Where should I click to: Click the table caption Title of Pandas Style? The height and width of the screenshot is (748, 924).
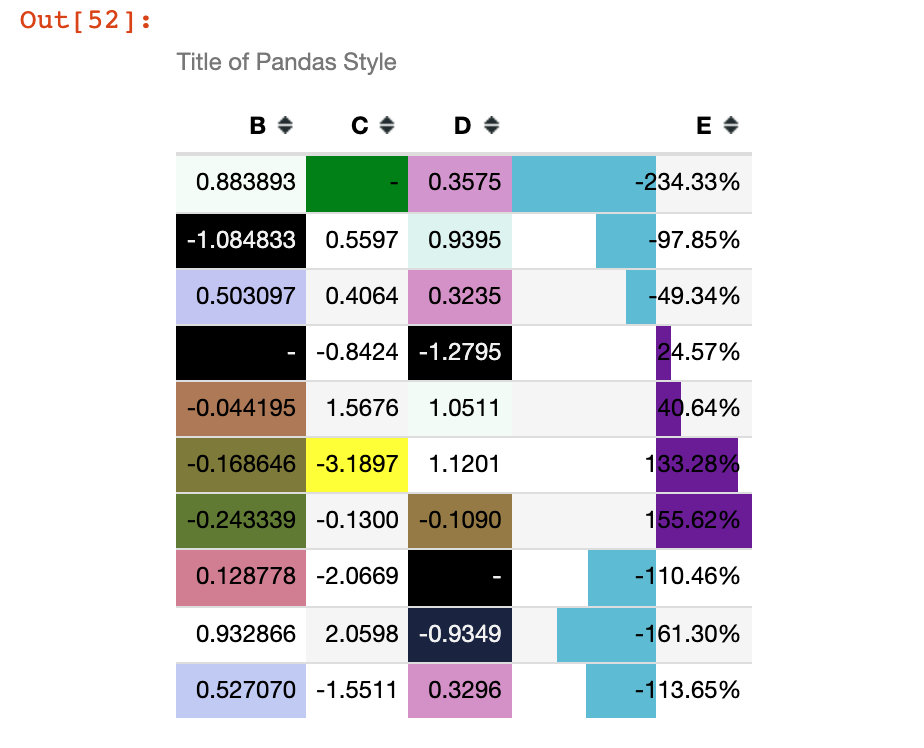point(286,62)
